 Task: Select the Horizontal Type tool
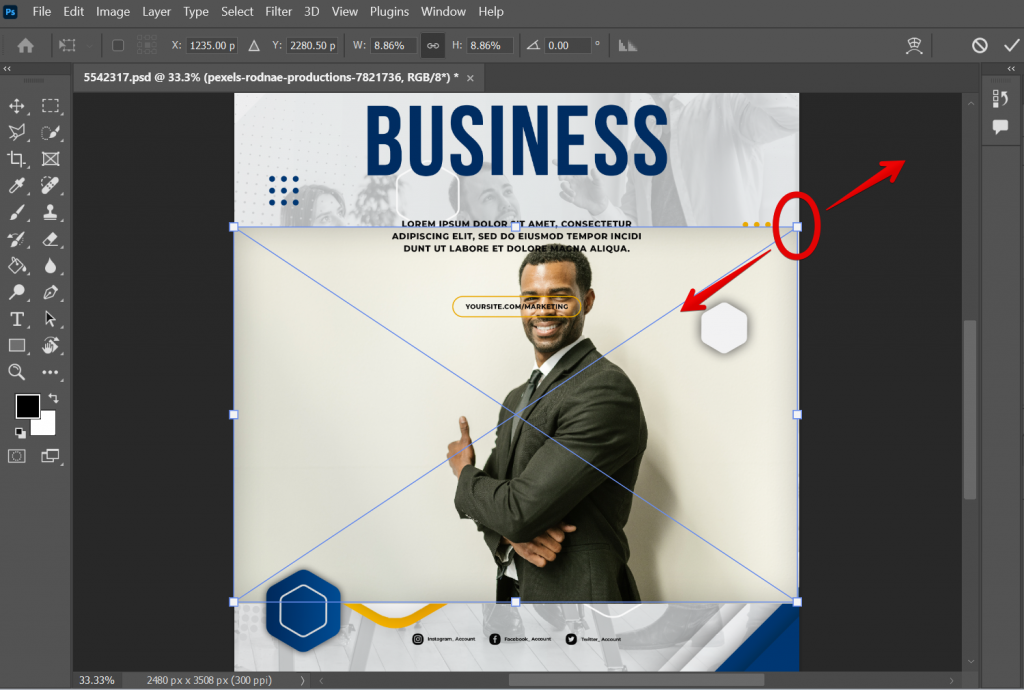(x=18, y=320)
